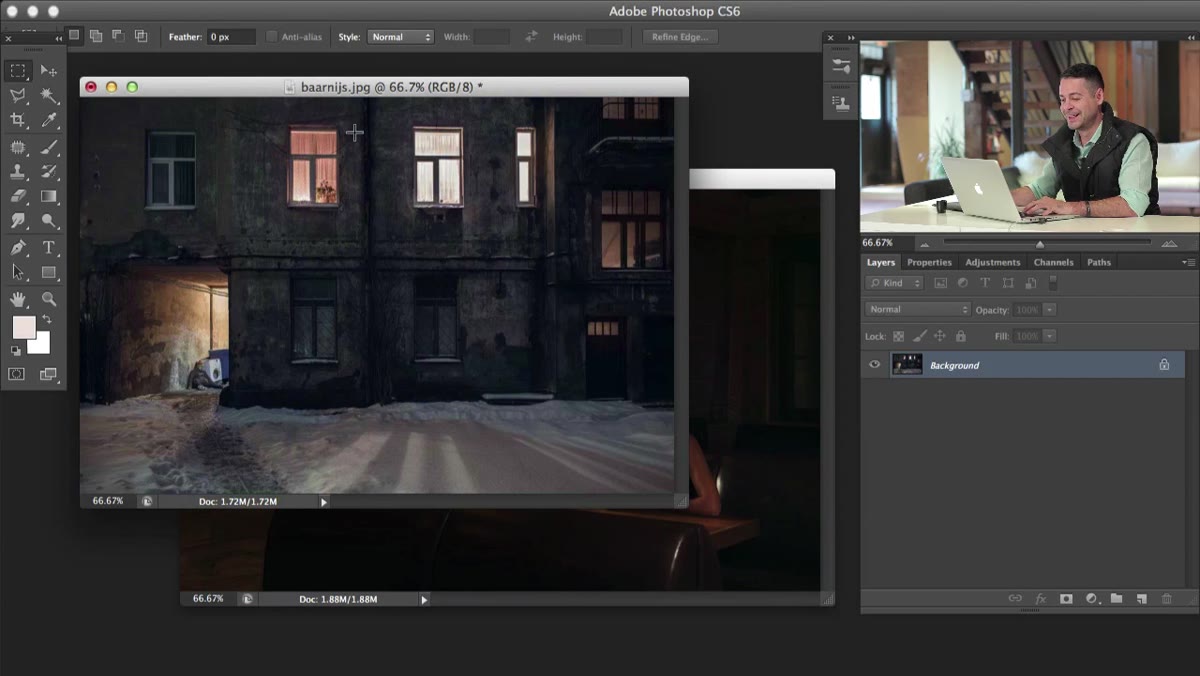
Task: Adjust the Navigator zoom slider
Action: (1040, 243)
